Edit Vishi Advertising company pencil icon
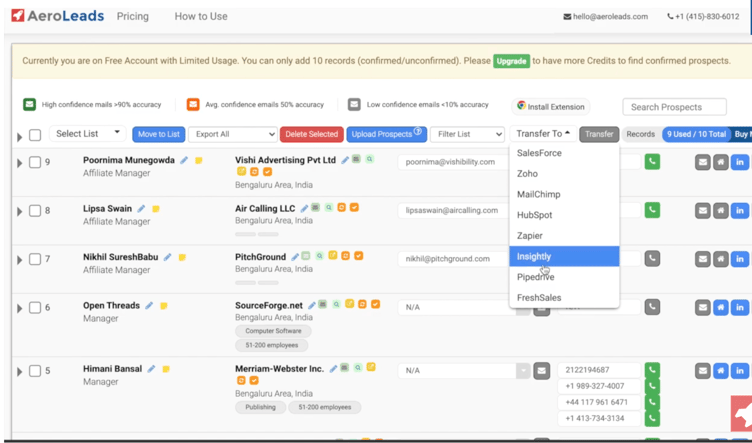 pos(345,160)
